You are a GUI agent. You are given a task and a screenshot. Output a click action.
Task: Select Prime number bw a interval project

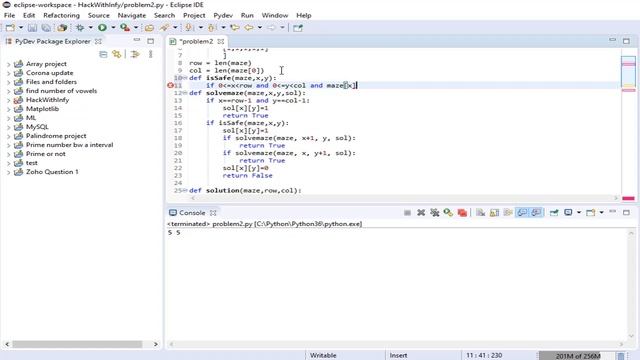[69, 144]
